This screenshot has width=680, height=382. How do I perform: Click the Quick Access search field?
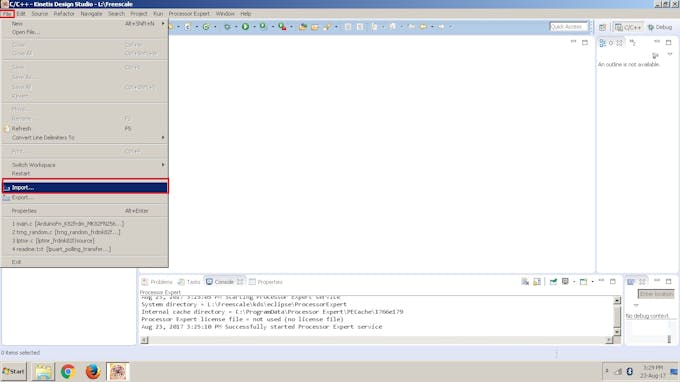[568, 27]
